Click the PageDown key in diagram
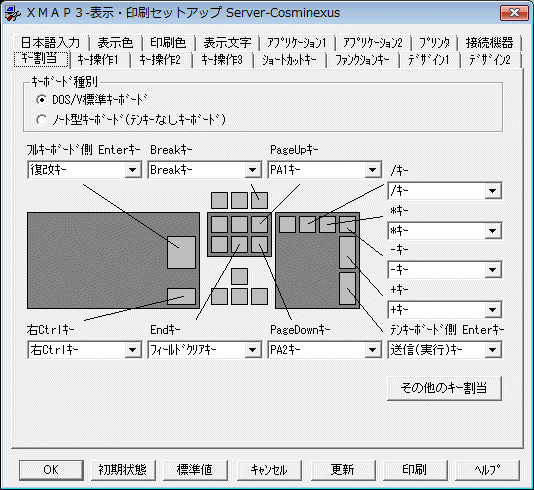534x490 pixels. [x=260, y=244]
